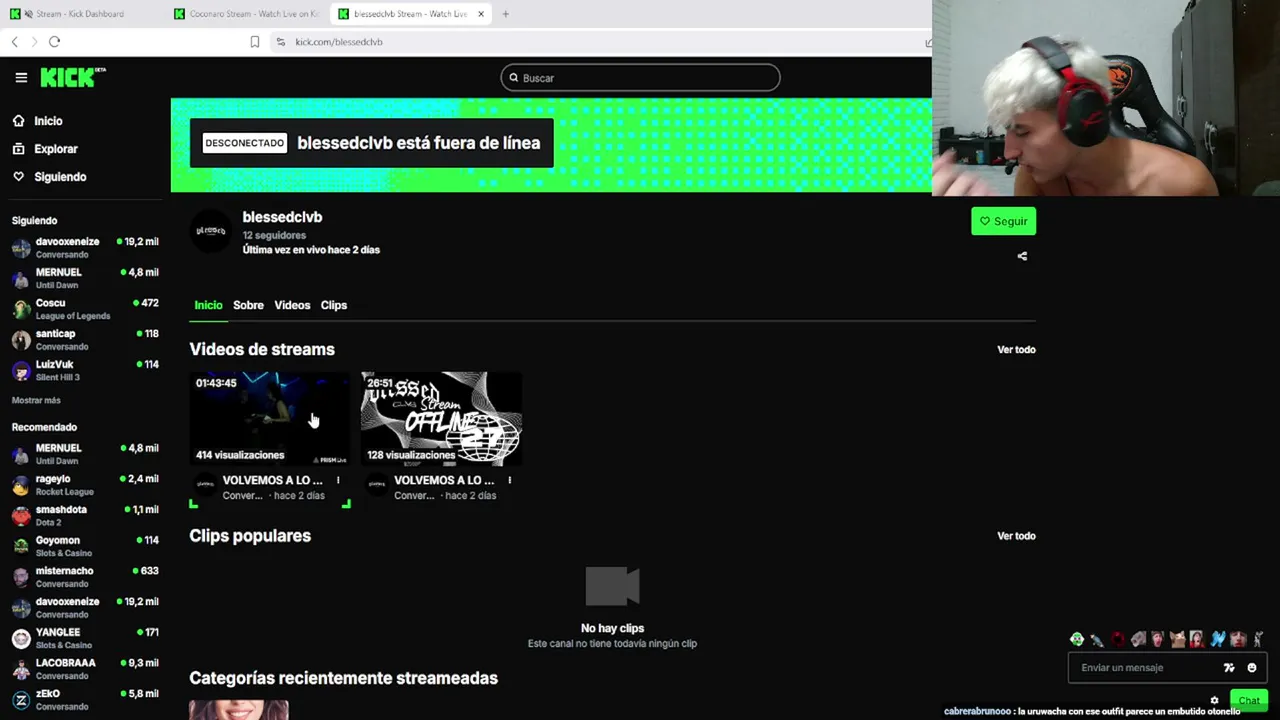Focus the Buscar search field
The width and height of the screenshot is (1280, 720).
click(640, 78)
